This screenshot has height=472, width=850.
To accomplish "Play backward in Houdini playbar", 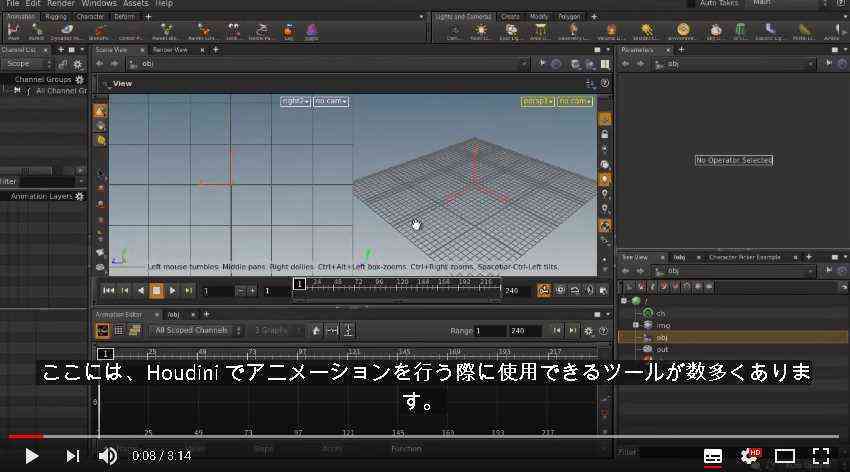I will pyautogui.click(x=140, y=291).
